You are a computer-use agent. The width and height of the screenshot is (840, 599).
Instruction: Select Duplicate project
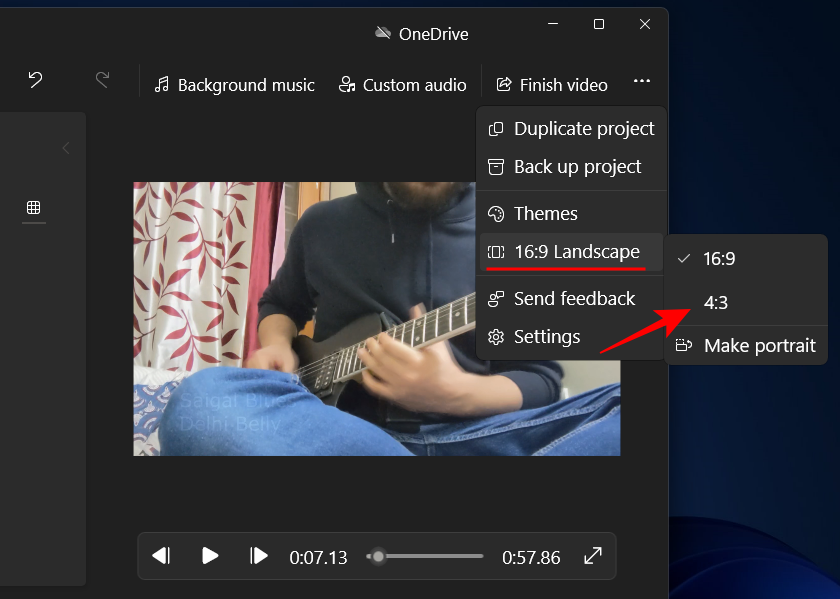583,129
